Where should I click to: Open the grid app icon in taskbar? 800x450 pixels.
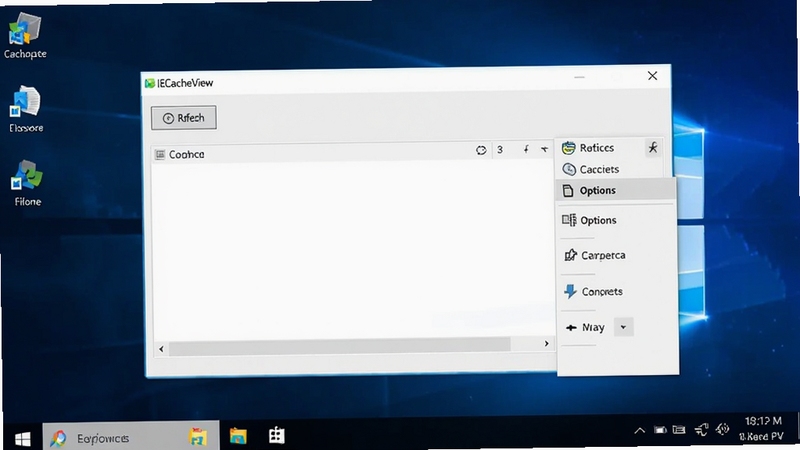pyautogui.click(x=277, y=435)
